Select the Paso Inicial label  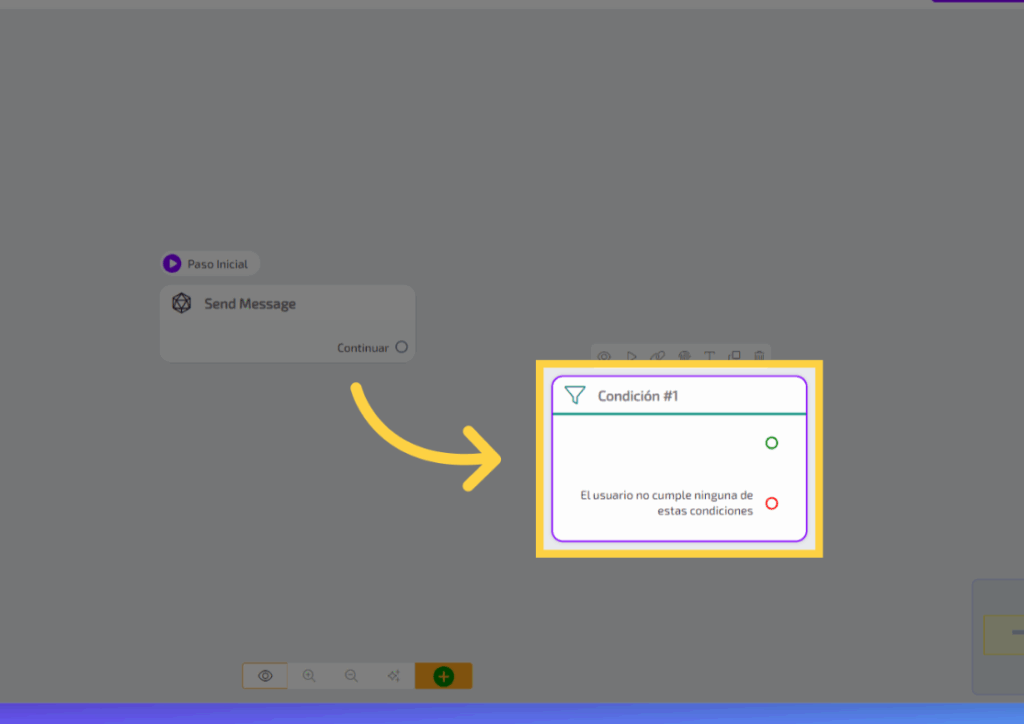point(217,264)
